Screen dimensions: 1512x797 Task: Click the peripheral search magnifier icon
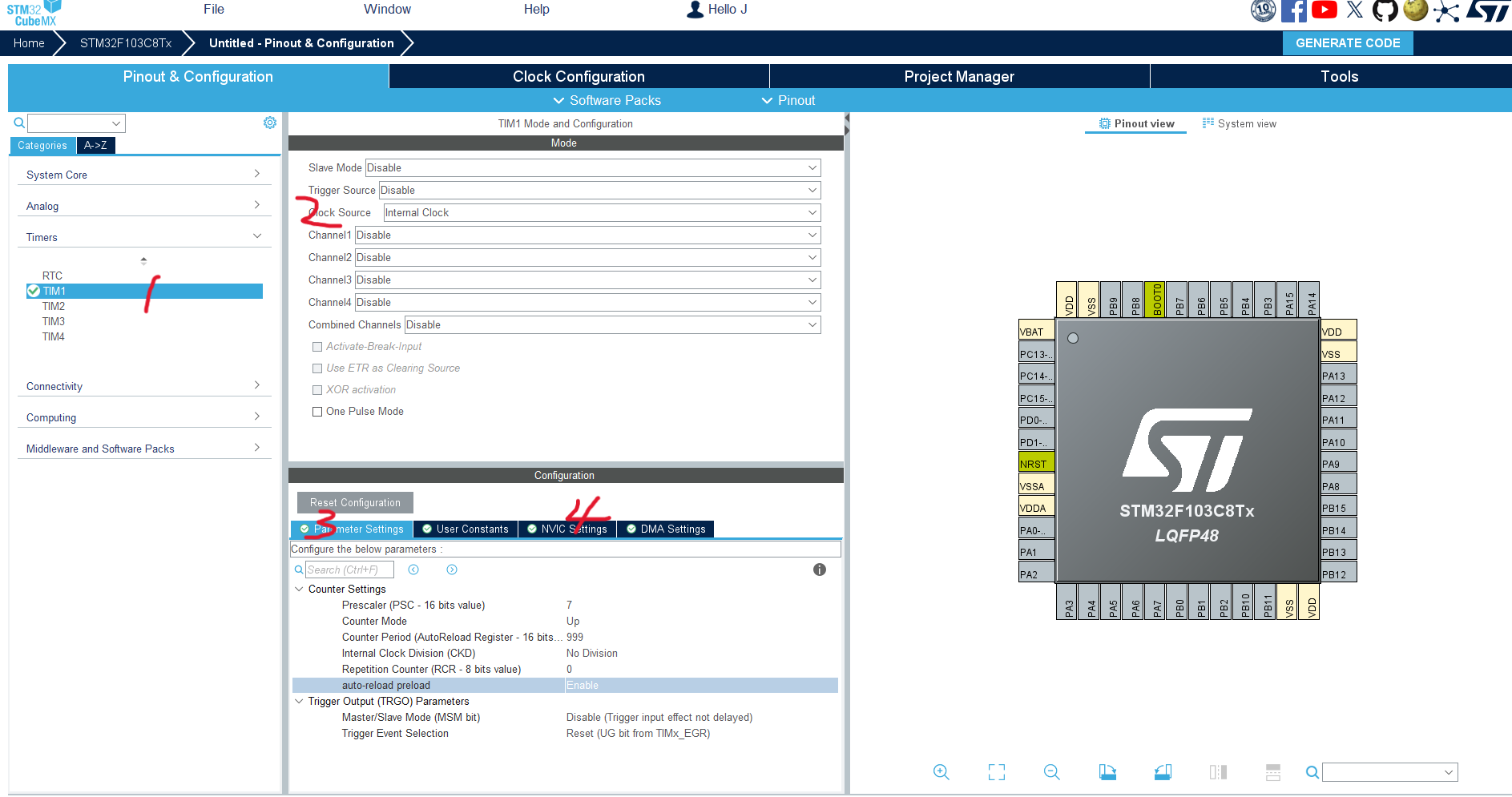tap(19, 123)
